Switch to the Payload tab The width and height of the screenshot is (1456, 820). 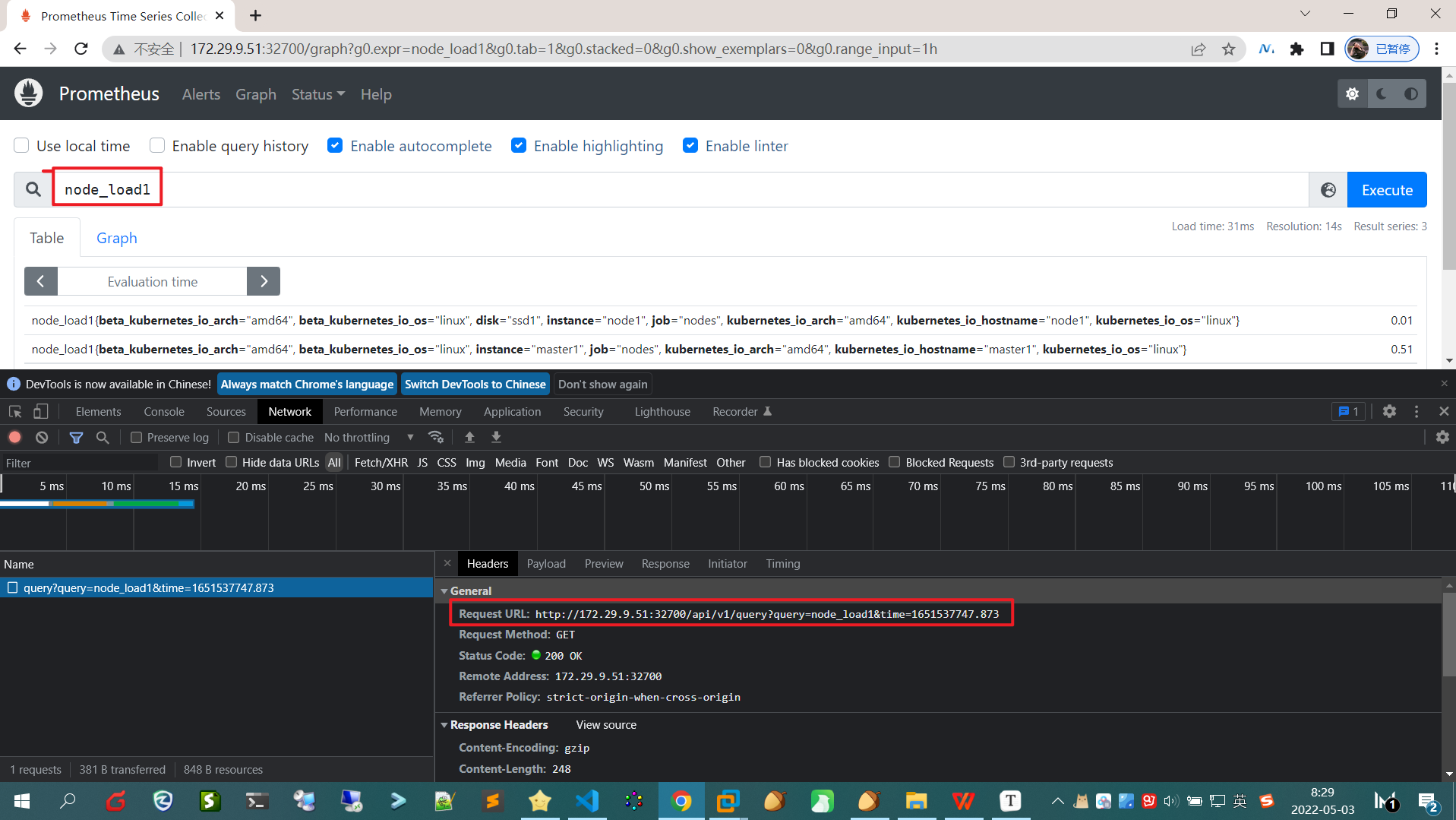tap(546, 563)
